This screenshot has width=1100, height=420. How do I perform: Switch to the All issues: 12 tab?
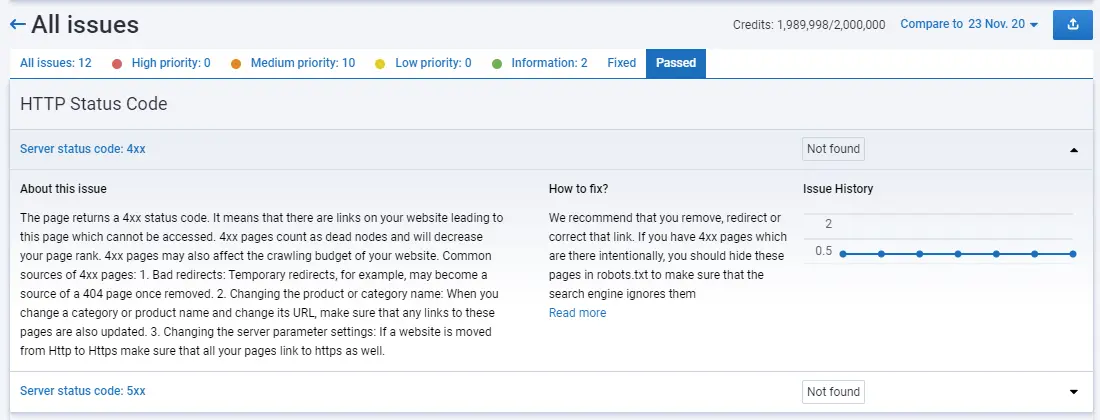point(56,63)
